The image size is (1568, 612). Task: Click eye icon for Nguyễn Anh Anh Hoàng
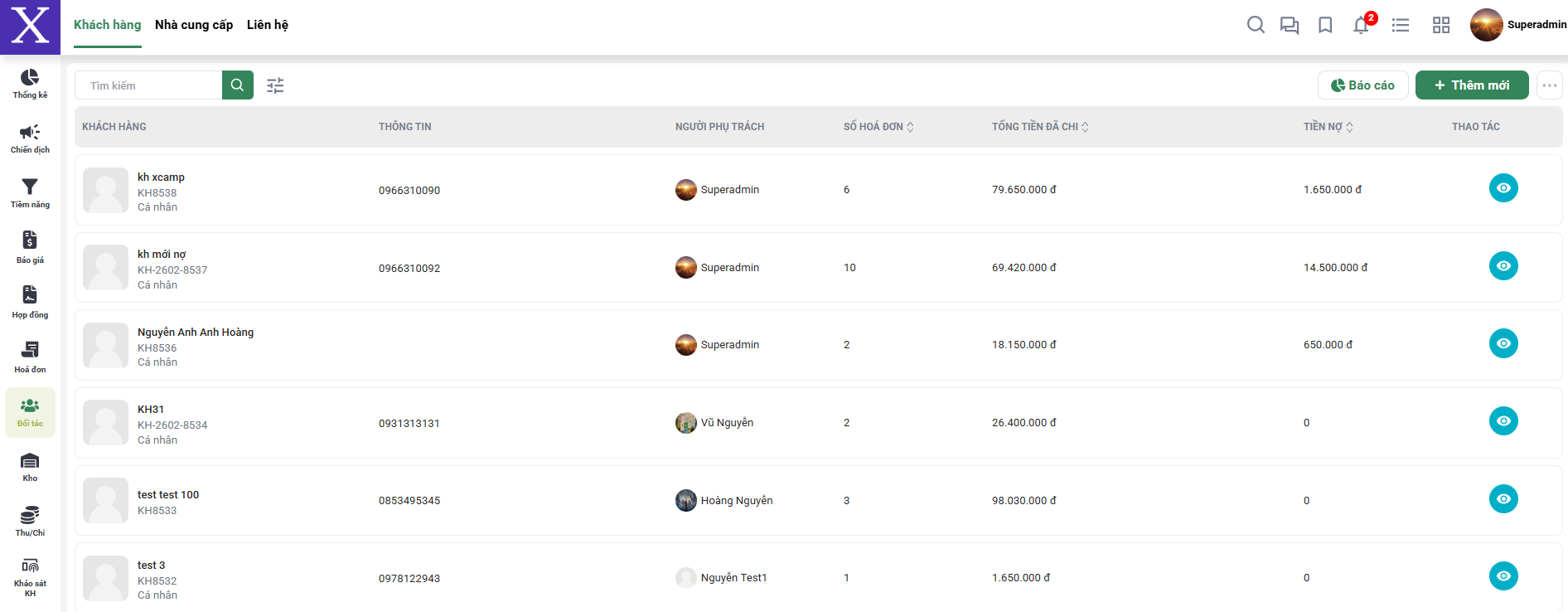[1503, 343]
